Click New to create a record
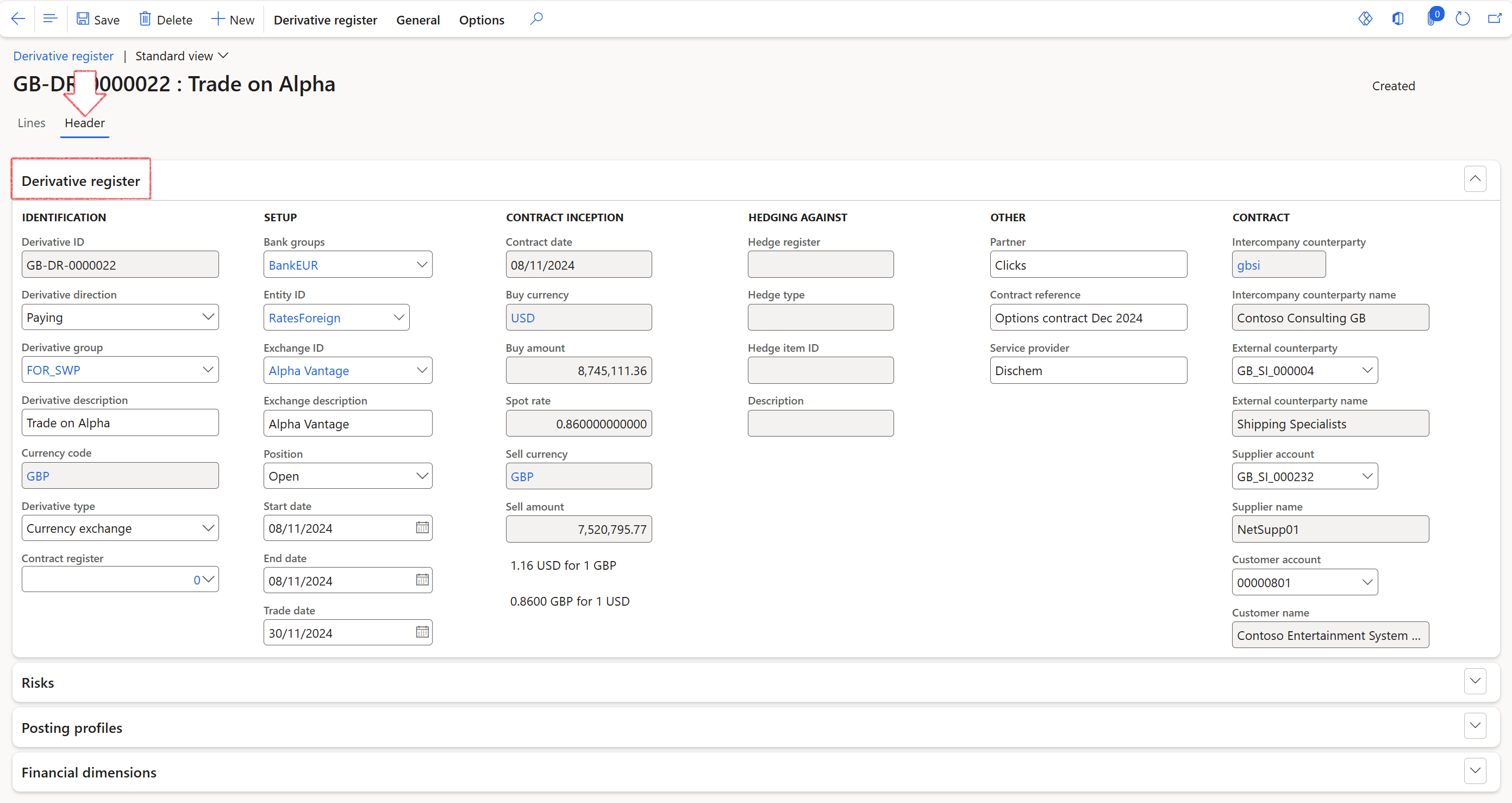 [233, 20]
